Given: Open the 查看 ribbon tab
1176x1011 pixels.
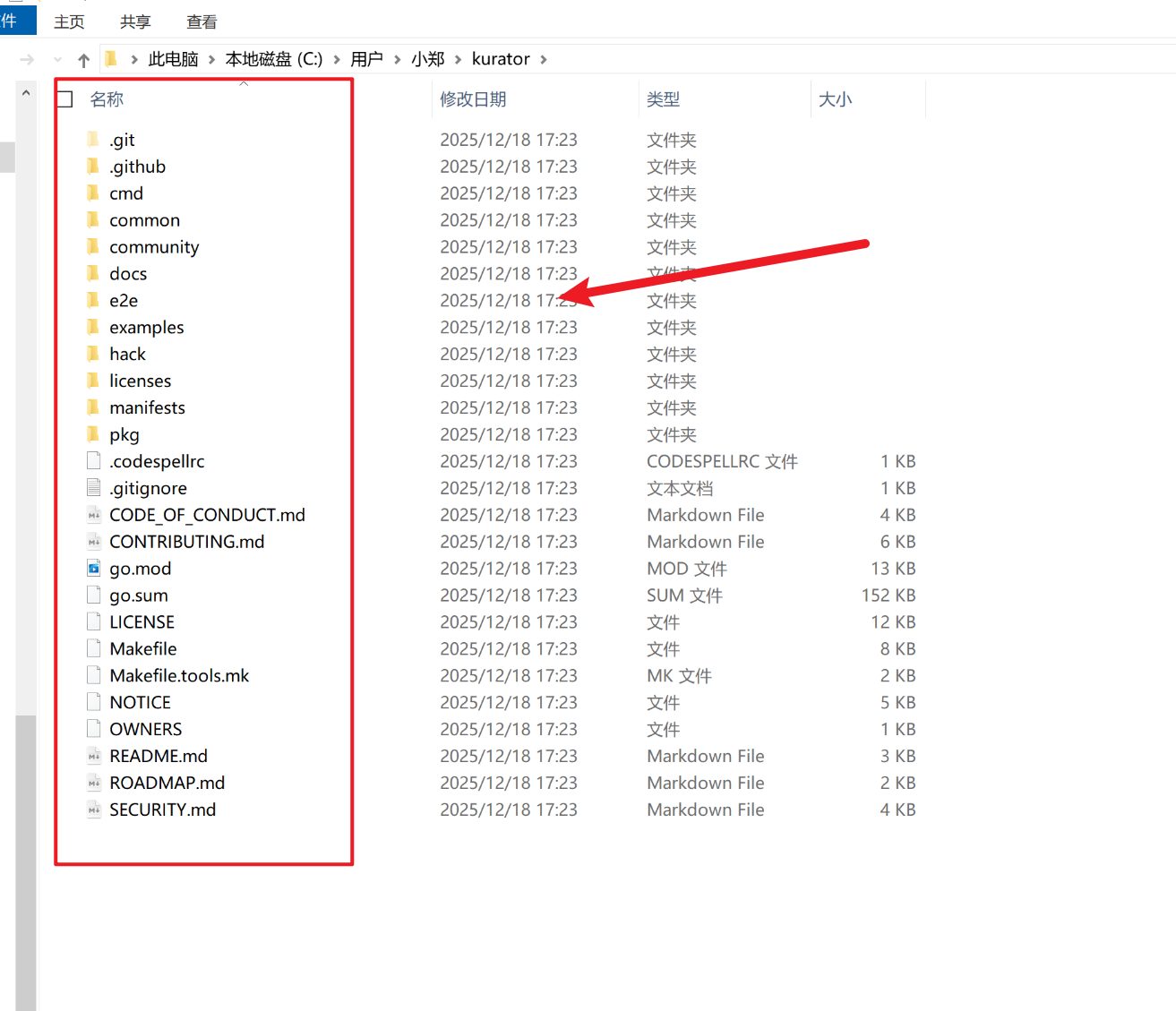Looking at the screenshot, I should pyautogui.click(x=202, y=21).
